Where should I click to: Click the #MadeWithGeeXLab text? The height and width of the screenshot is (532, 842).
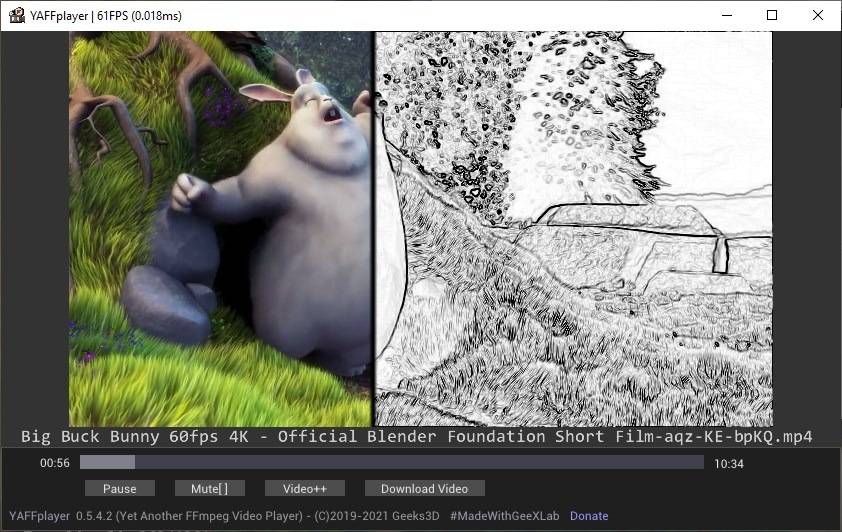[x=505, y=516]
